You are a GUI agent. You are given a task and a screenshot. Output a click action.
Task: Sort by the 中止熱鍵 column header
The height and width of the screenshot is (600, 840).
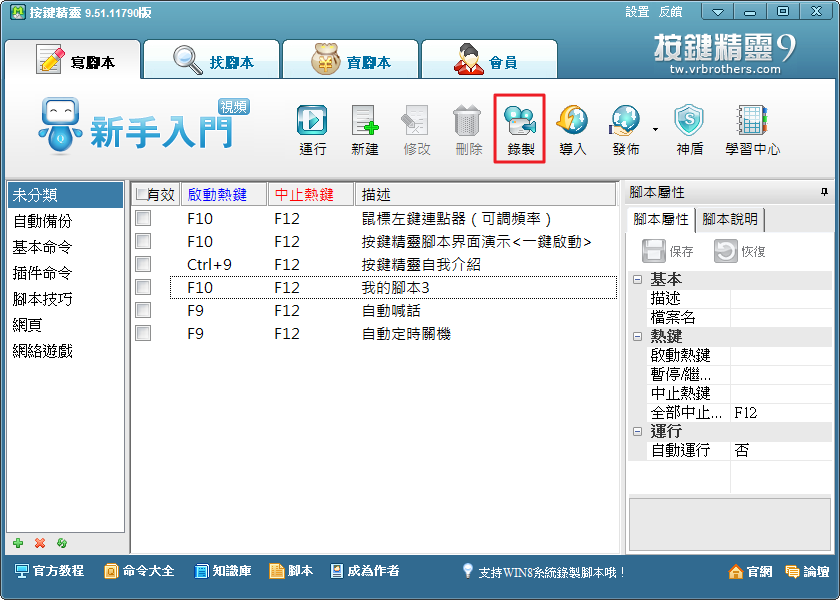click(x=311, y=194)
